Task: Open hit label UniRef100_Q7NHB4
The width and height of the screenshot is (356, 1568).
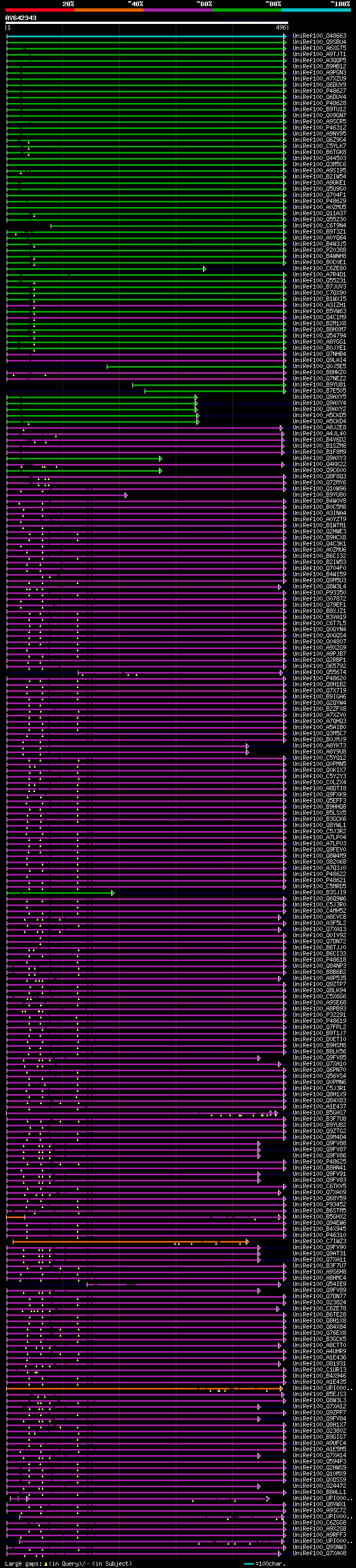Action: point(319,354)
